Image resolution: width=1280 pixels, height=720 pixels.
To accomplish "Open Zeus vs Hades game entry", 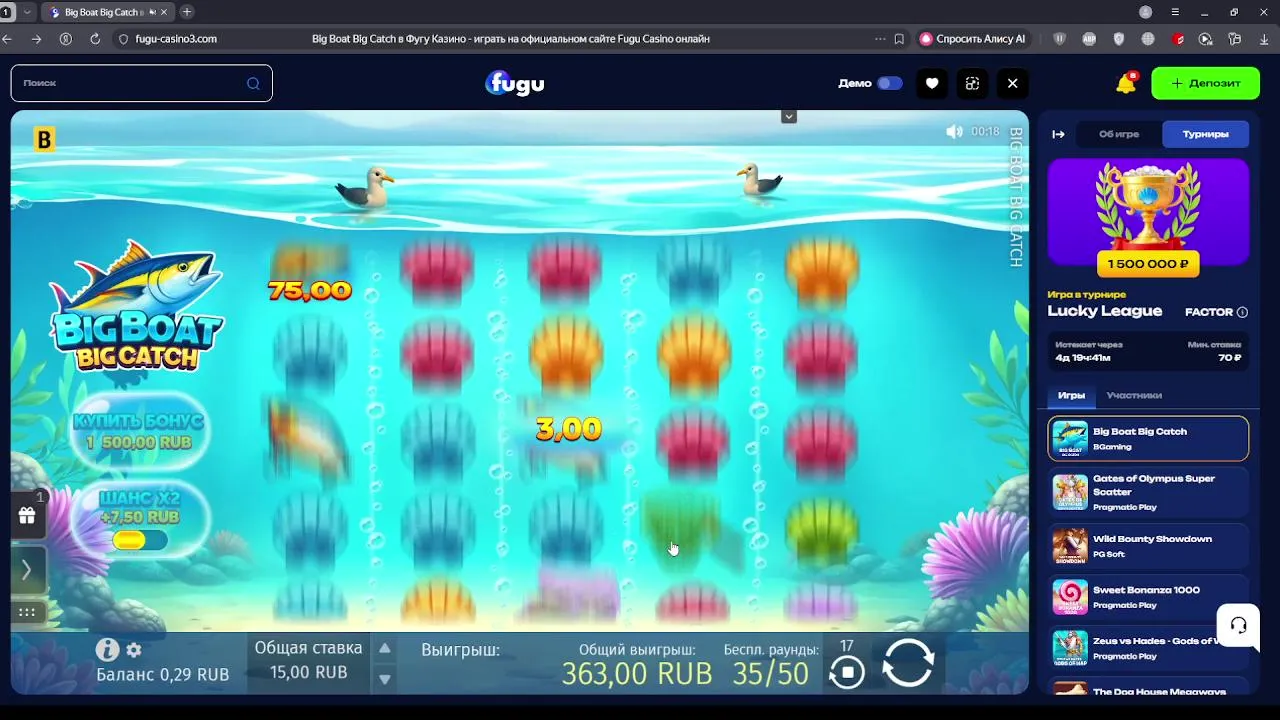I will pos(1148,648).
